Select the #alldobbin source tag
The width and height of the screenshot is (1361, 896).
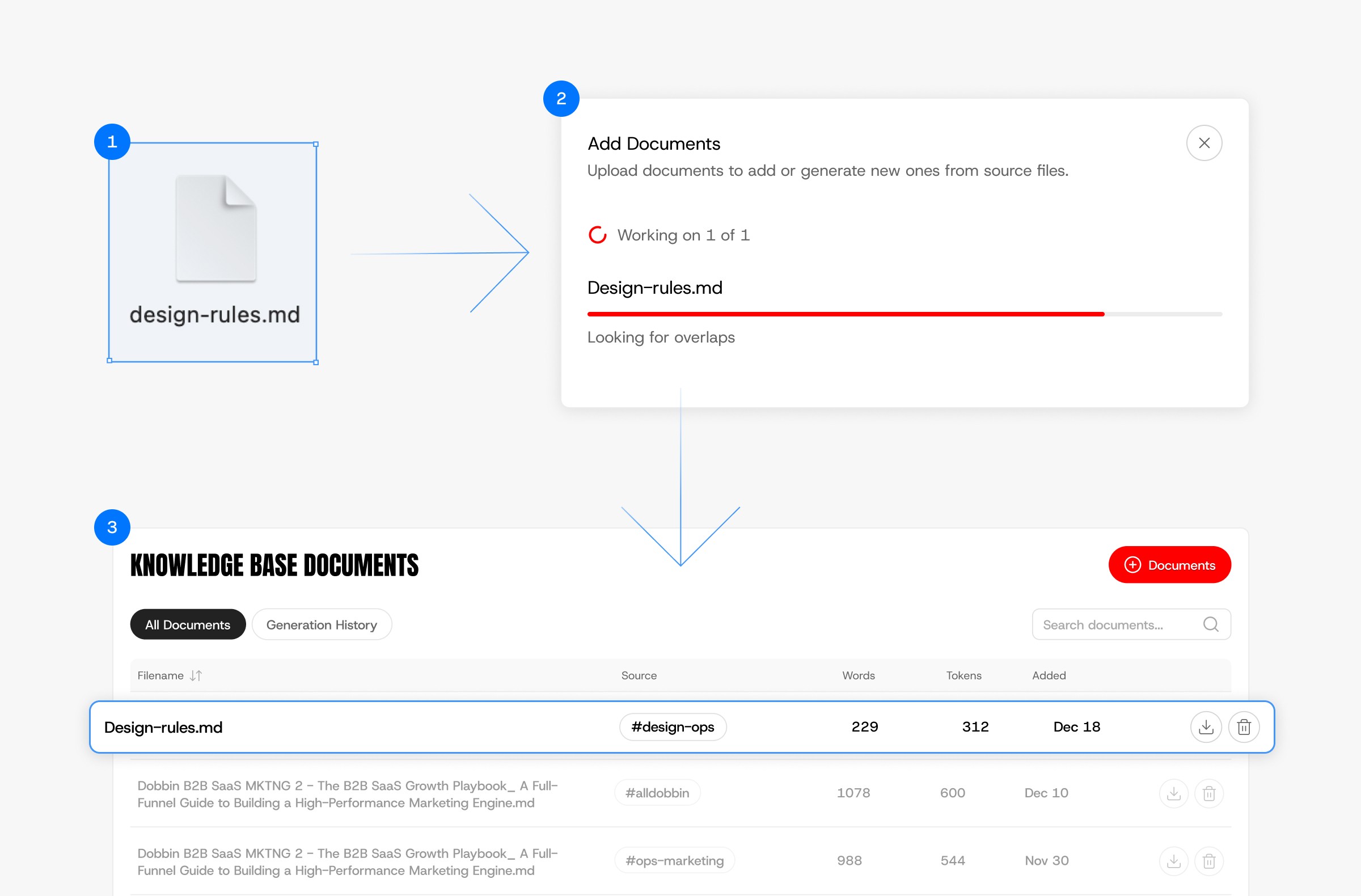[x=657, y=793]
